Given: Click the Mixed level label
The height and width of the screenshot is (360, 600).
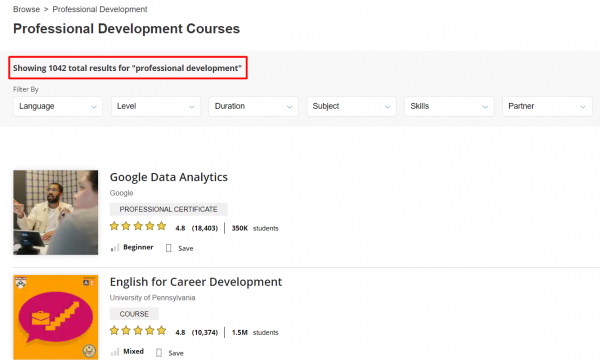Looking at the screenshot, I should pos(133,352).
